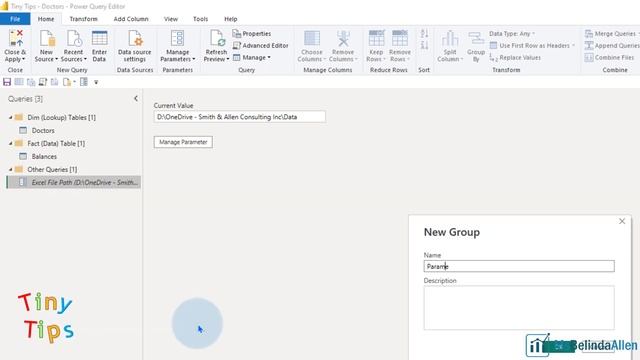This screenshot has height=360, width=640.
Task: Click the Name field in New Group
Action: pyautogui.click(x=519, y=266)
